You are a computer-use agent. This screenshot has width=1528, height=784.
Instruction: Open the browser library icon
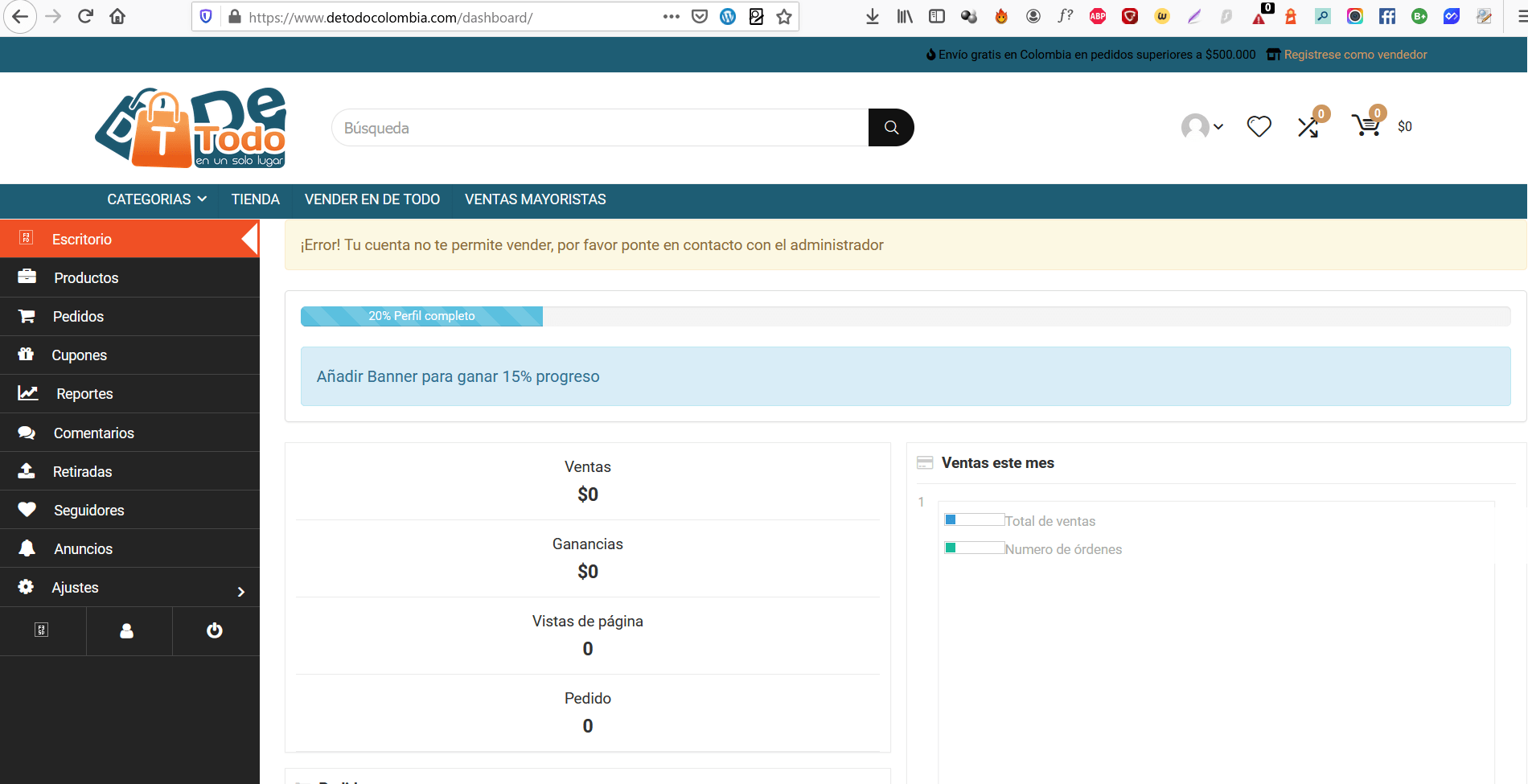click(x=905, y=16)
